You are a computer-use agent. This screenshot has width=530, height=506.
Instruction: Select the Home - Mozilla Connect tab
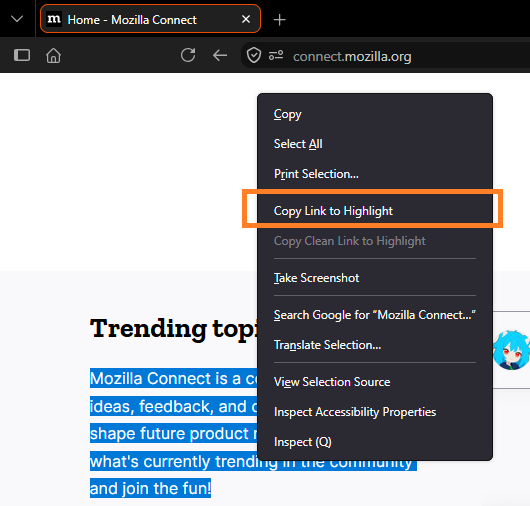click(x=150, y=19)
